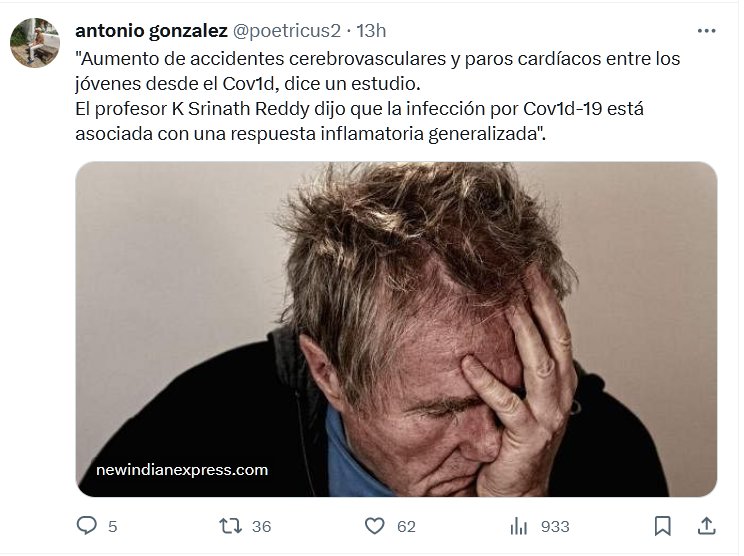The image size is (744, 556).
Task: Open the @poetricus2 handle link
Action: click(287, 31)
